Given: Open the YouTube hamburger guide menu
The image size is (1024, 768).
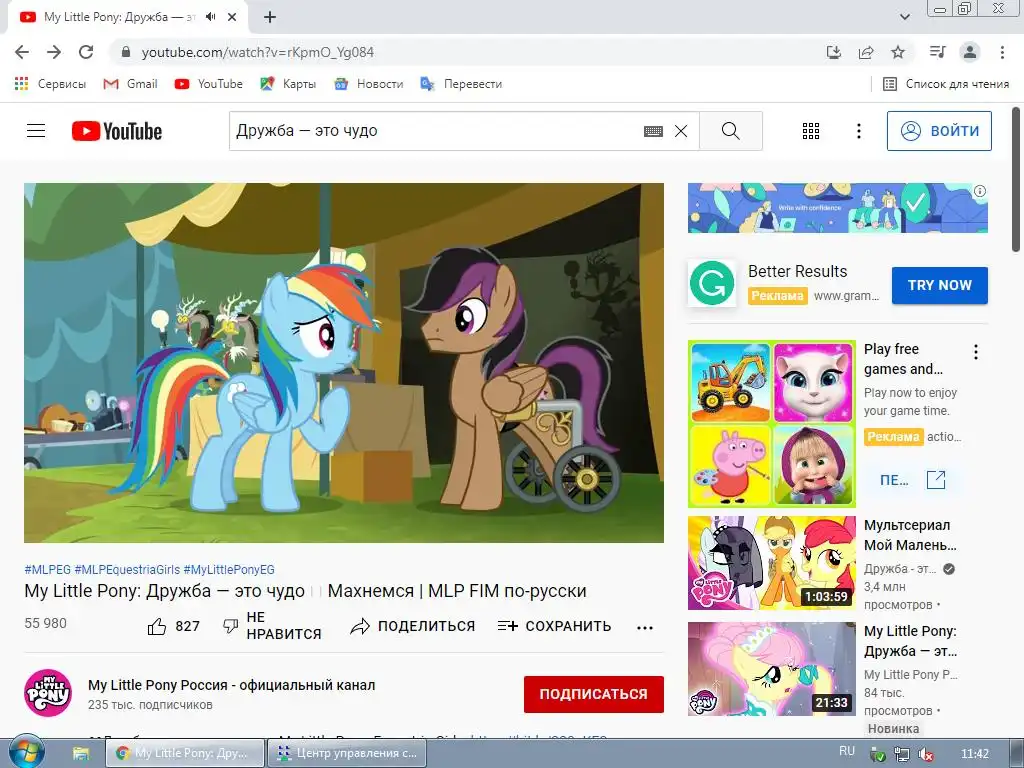Looking at the screenshot, I should (36, 131).
